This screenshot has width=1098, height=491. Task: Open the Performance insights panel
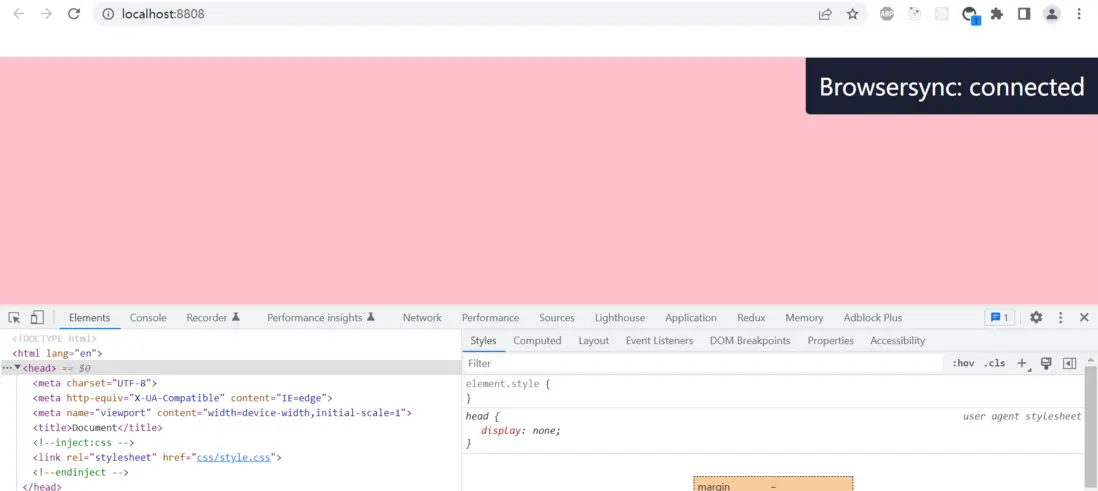pyautogui.click(x=321, y=317)
